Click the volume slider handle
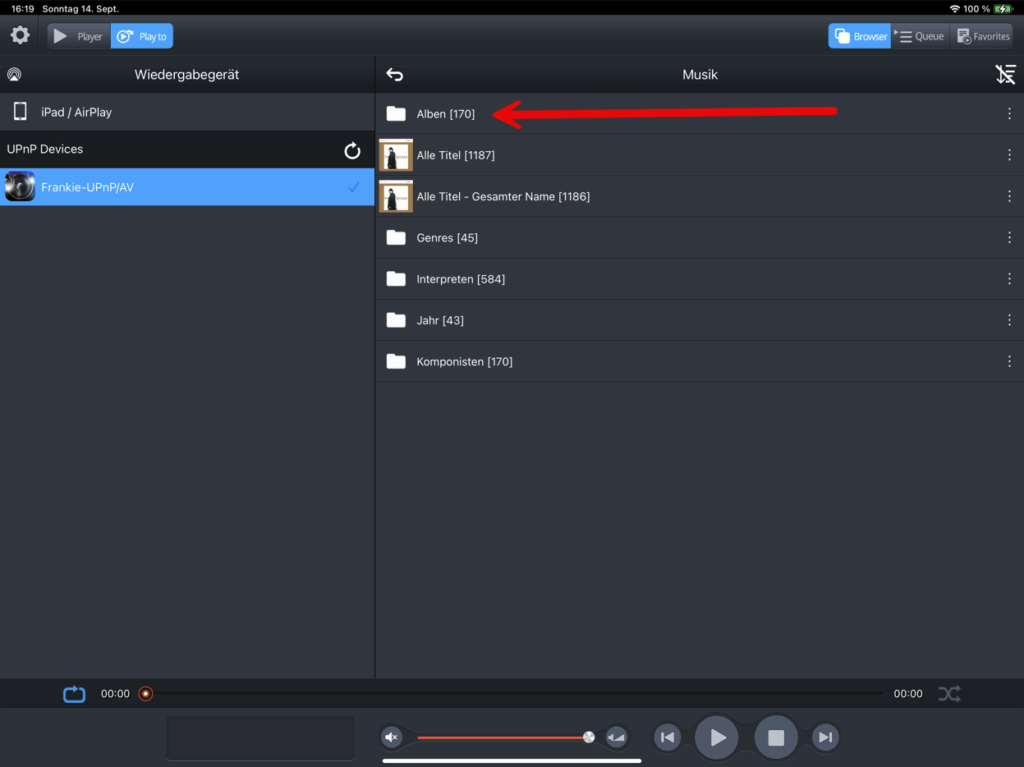Viewport: 1024px width, 767px height. point(589,738)
